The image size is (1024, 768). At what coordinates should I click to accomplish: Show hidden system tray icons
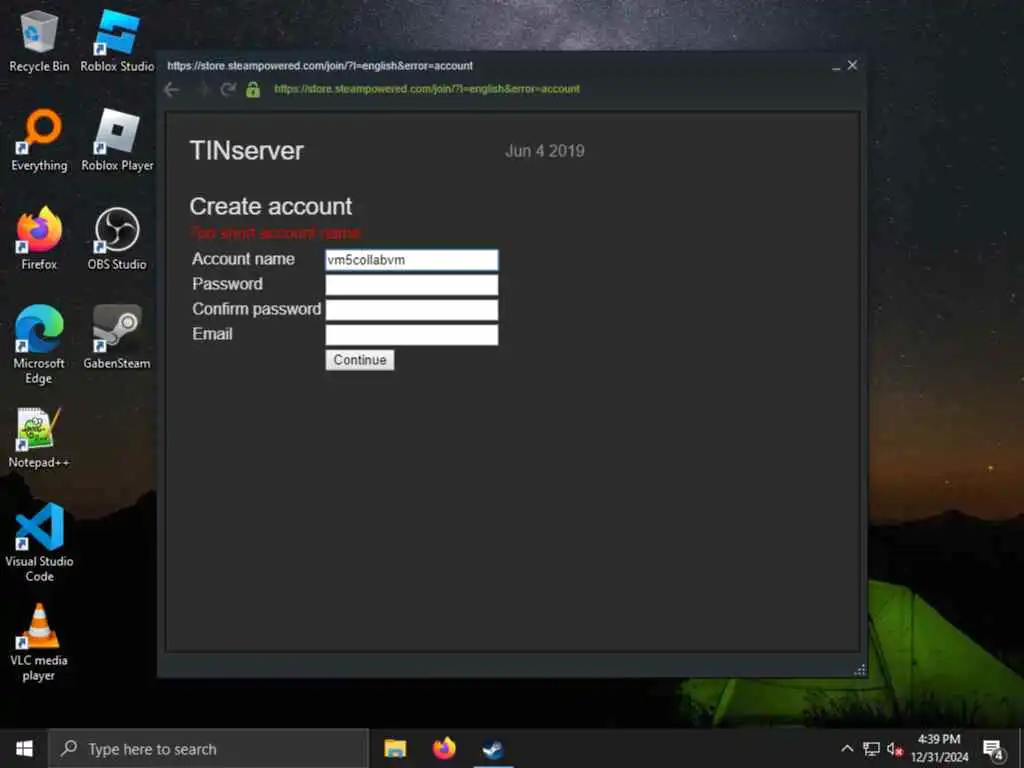pos(847,748)
